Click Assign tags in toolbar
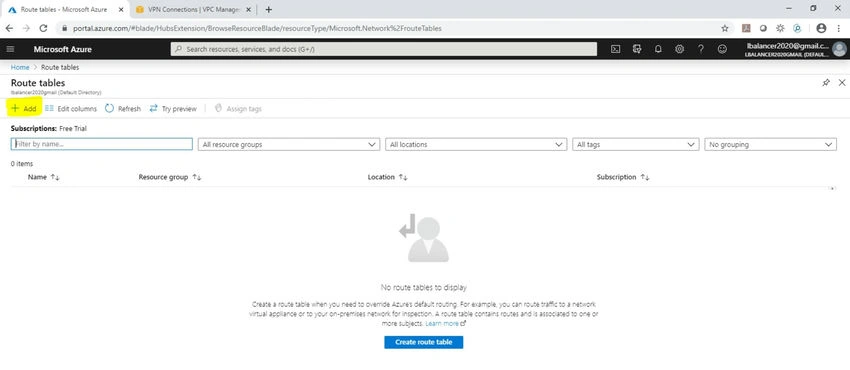Image resolution: width=850 pixels, height=370 pixels. pyautogui.click(x=238, y=108)
